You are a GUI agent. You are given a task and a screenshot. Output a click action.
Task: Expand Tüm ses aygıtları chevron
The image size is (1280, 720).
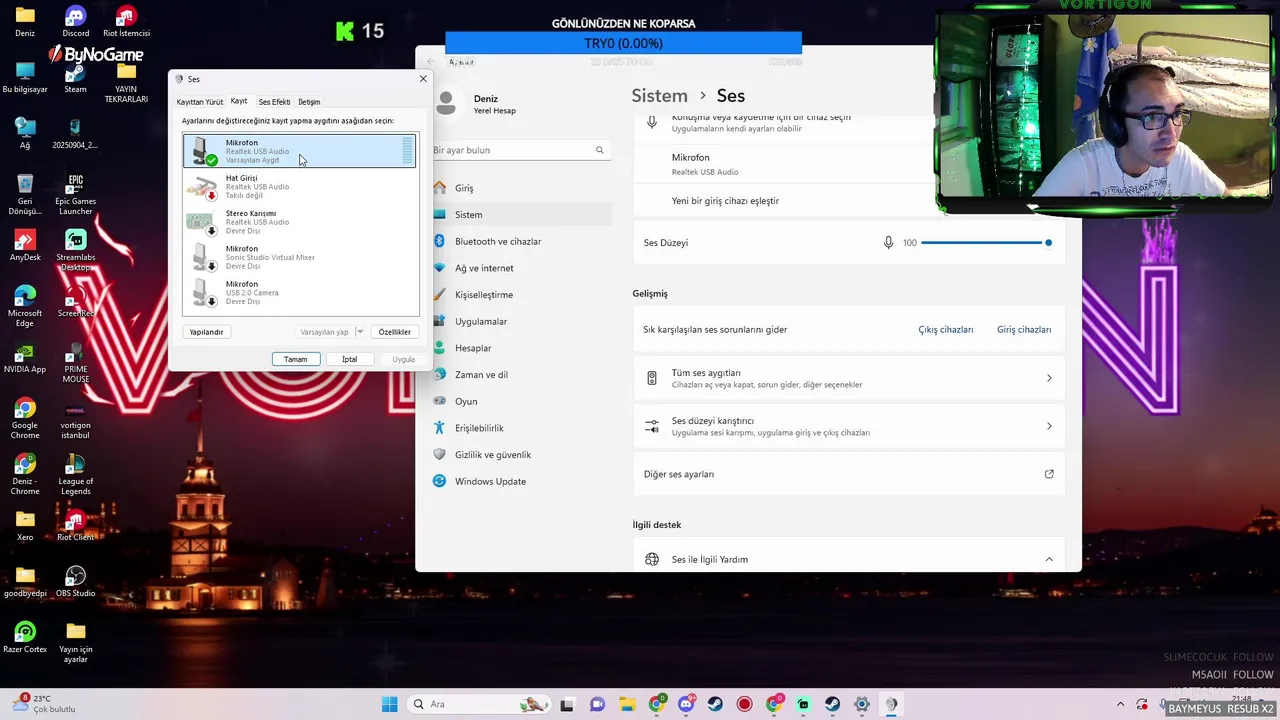tap(1049, 378)
